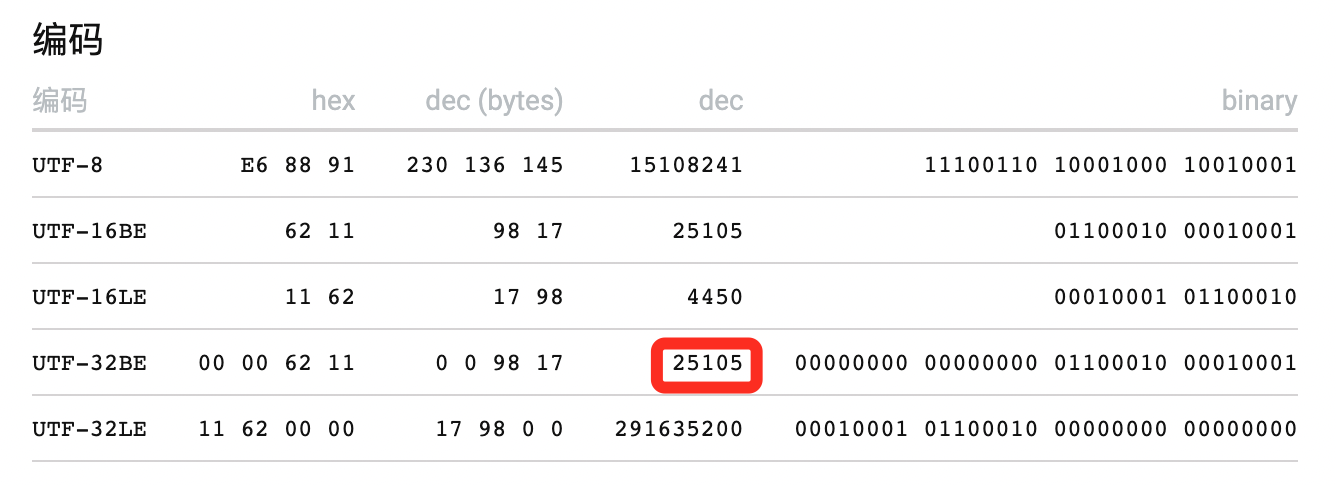Click hex value 62 11 in UTF-16BE row
The height and width of the screenshot is (486, 1336).
coord(320,231)
